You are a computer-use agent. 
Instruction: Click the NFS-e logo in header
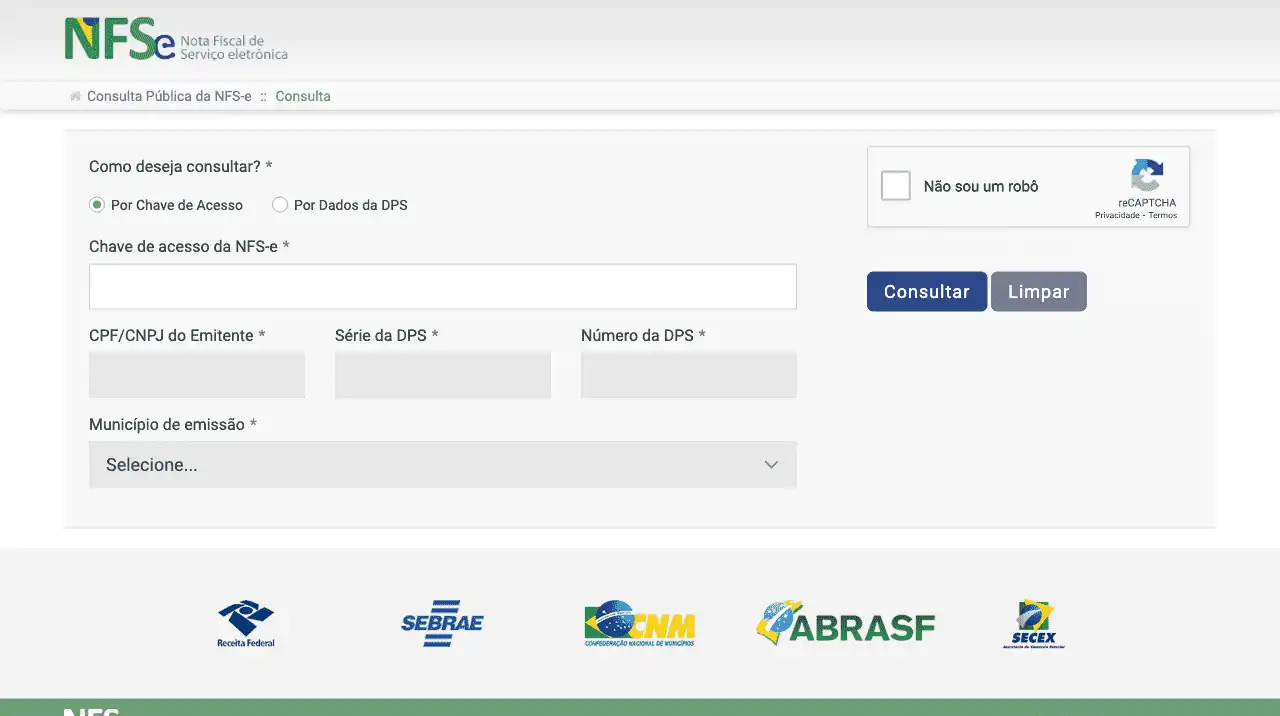(175, 39)
